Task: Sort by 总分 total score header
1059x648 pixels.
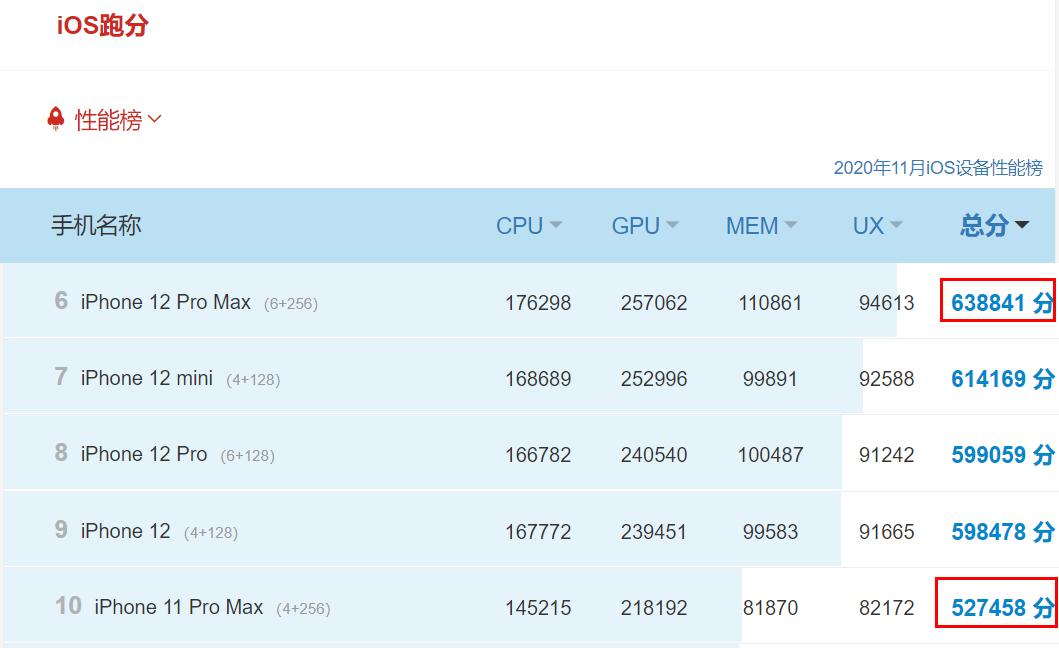Action: [x=993, y=226]
